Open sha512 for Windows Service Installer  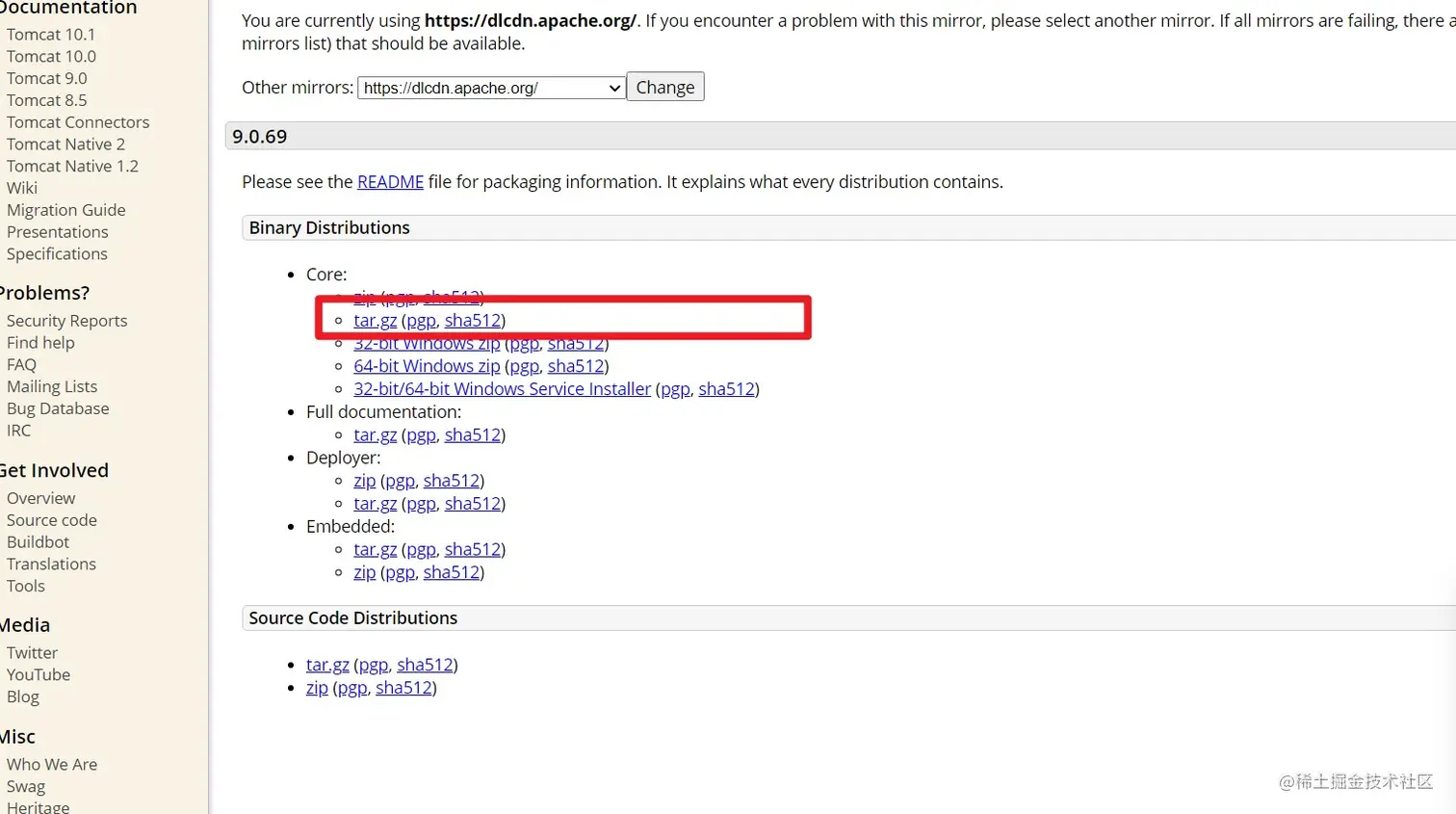(x=727, y=389)
